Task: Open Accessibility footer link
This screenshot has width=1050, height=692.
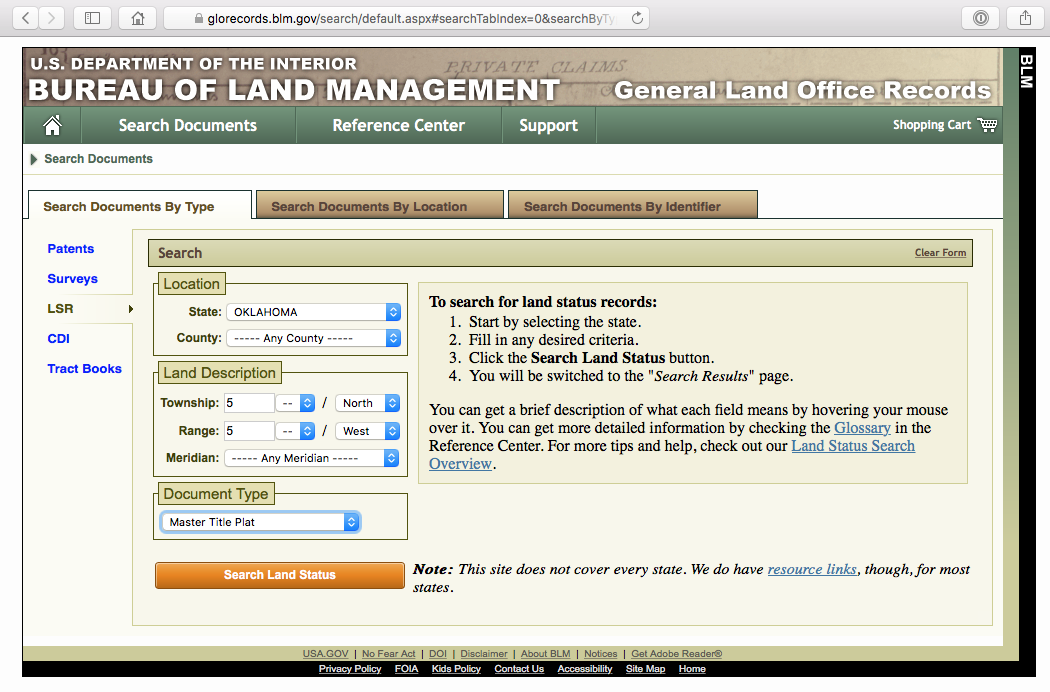Action: (585, 669)
